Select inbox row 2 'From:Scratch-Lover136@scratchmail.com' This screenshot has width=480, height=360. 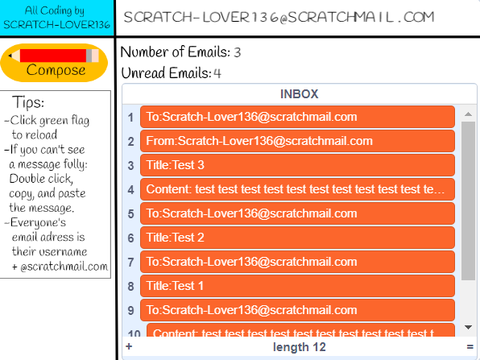[297, 141]
